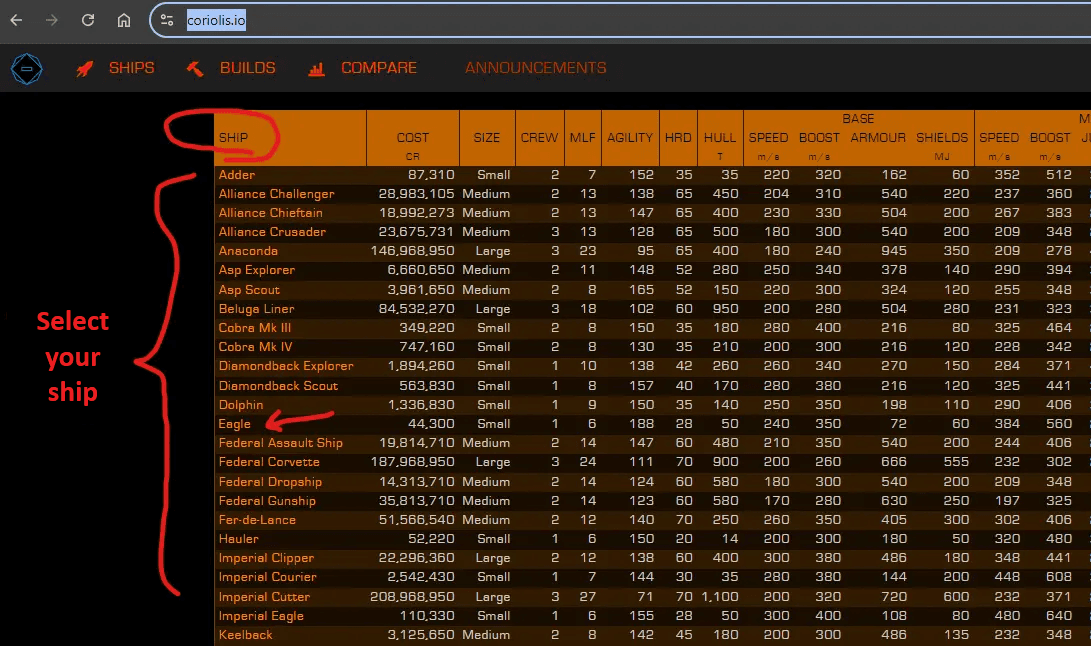Open the Anaconda ship link
The width and height of the screenshot is (1091, 646).
point(248,251)
